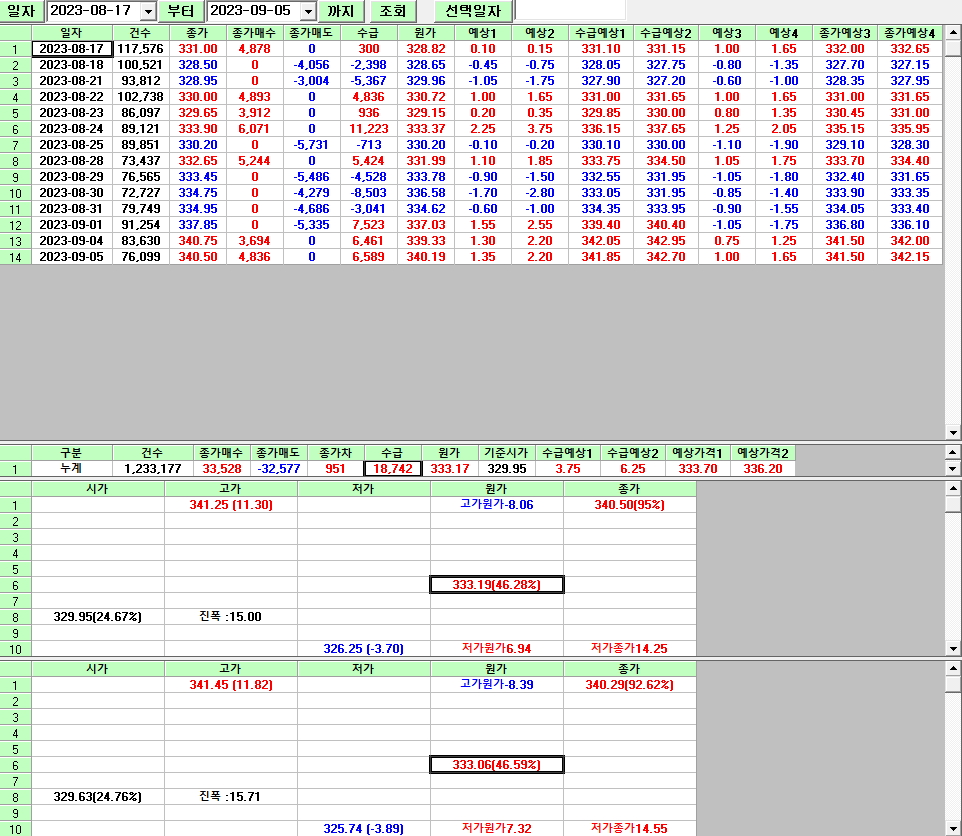Click the 누계 summary grid scroll-down arrow
The width and height of the screenshot is (962, 836).
(x=953, y=468)
